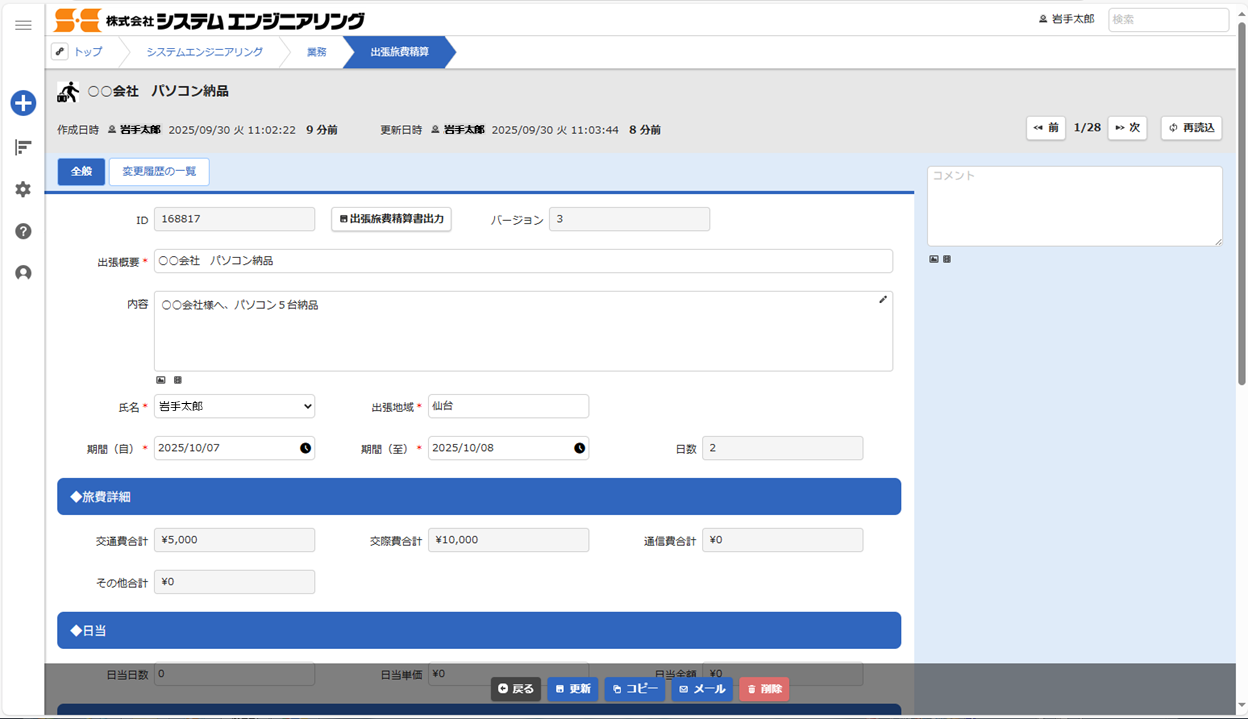Expand the 氏名 dropdown
The image size is (1254, 719).
234,406
